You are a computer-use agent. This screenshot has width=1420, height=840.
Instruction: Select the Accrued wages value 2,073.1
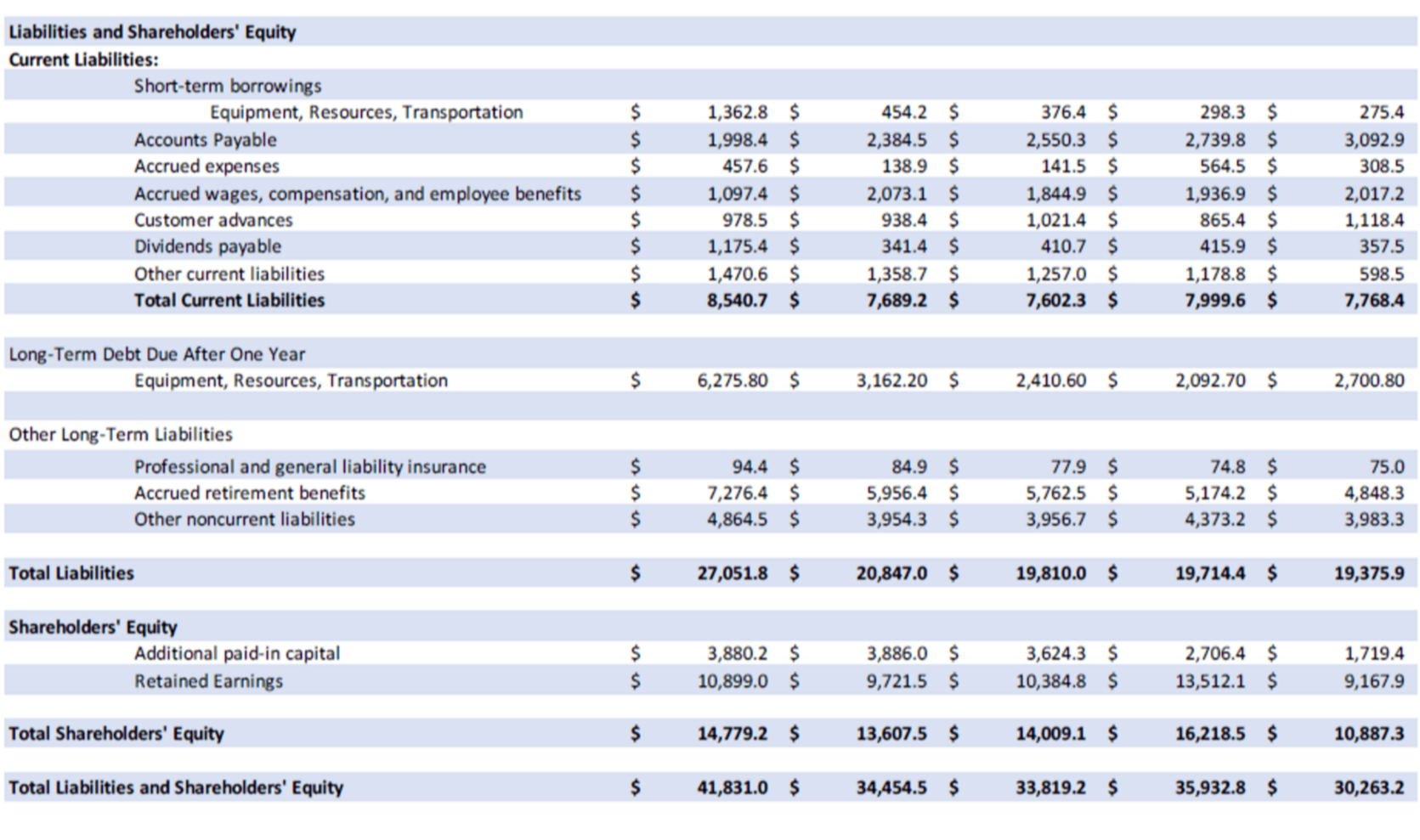897,194
